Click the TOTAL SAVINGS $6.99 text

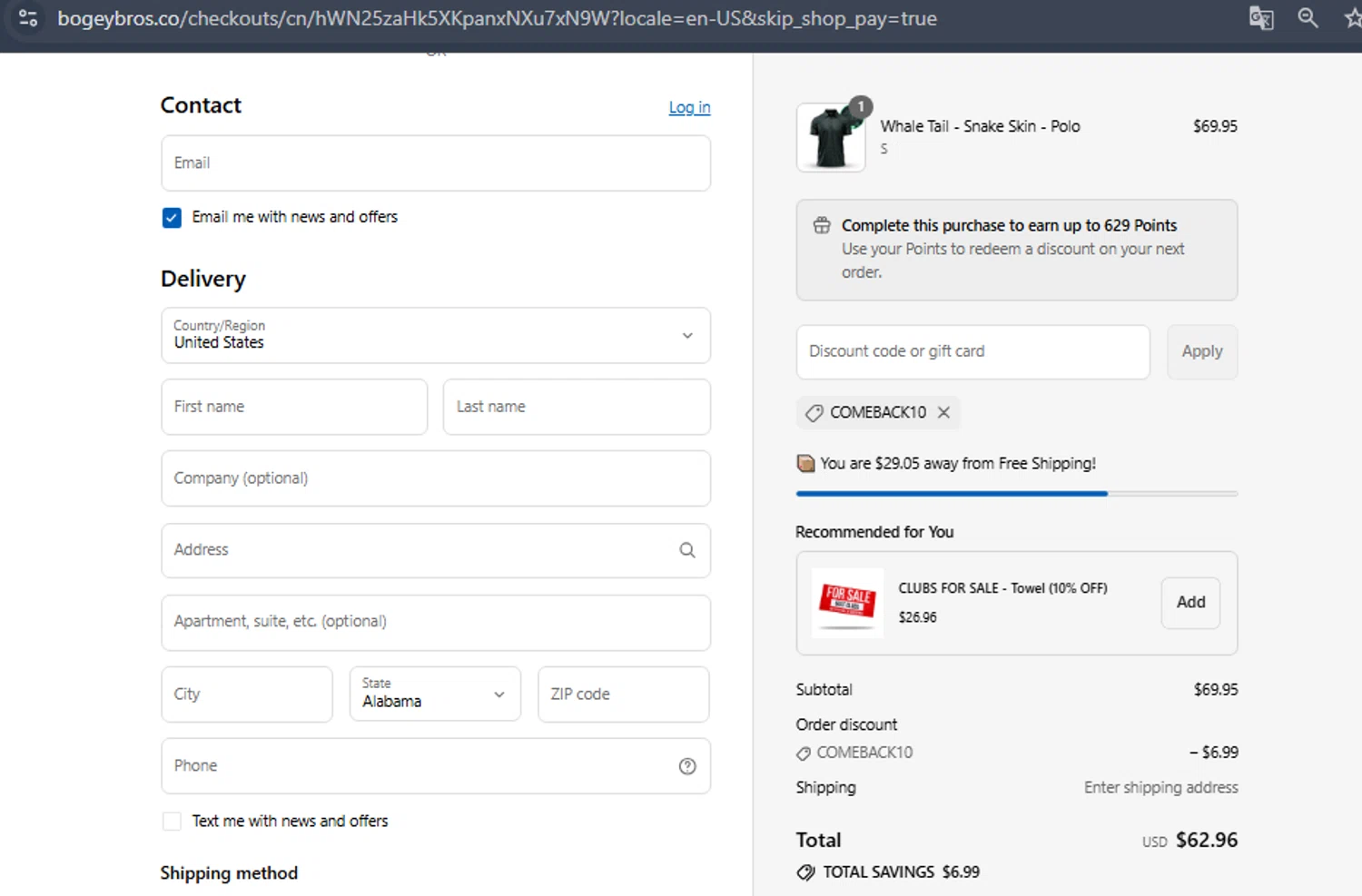tap(901, 872)
